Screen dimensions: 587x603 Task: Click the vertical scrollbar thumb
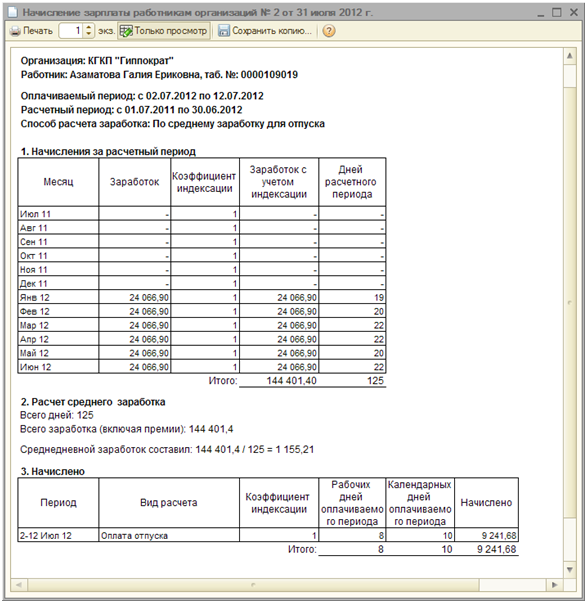tap(570, 303)
